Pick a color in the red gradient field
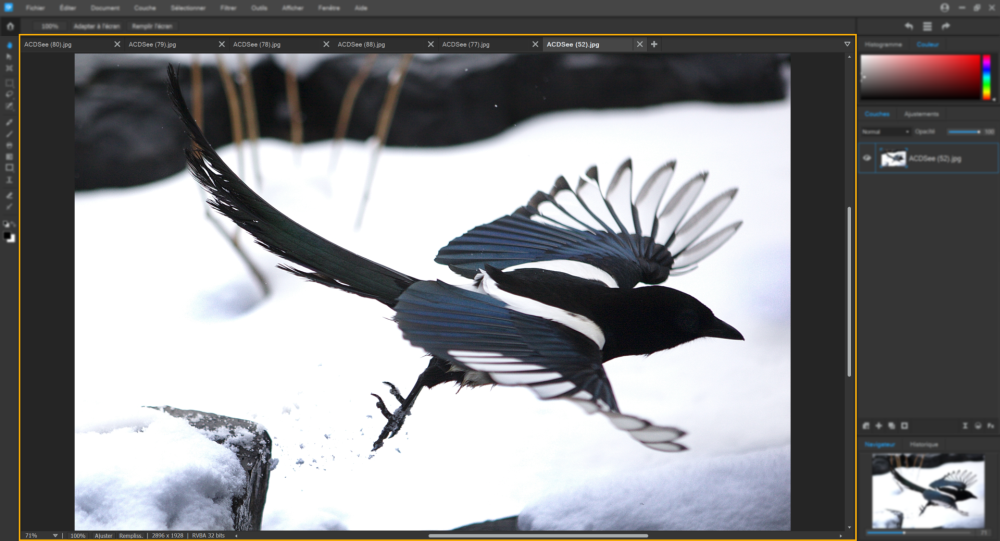The image size is (1000, 541). click(x=920, y=77)
